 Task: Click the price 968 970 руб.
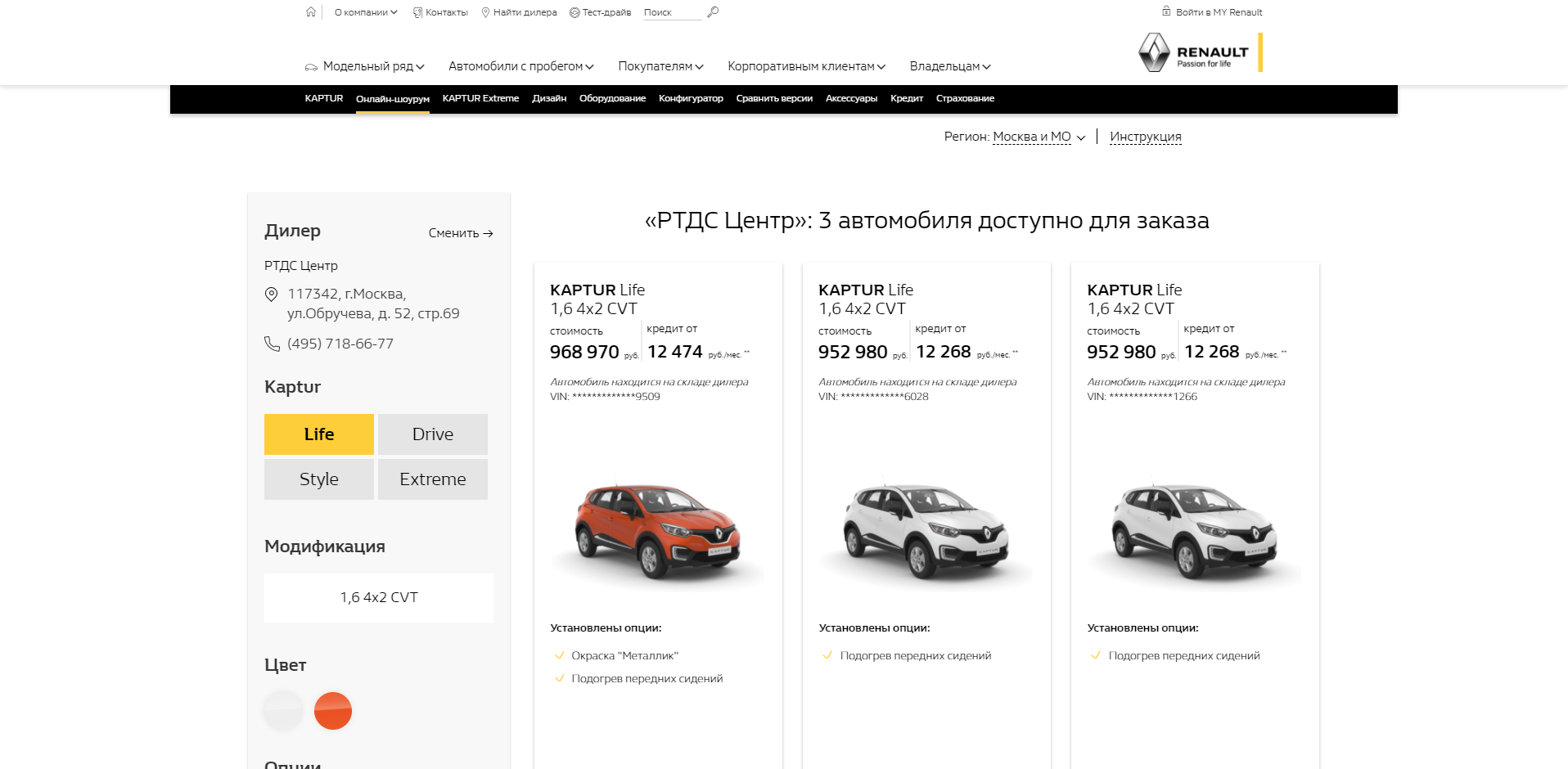(594, 352)
